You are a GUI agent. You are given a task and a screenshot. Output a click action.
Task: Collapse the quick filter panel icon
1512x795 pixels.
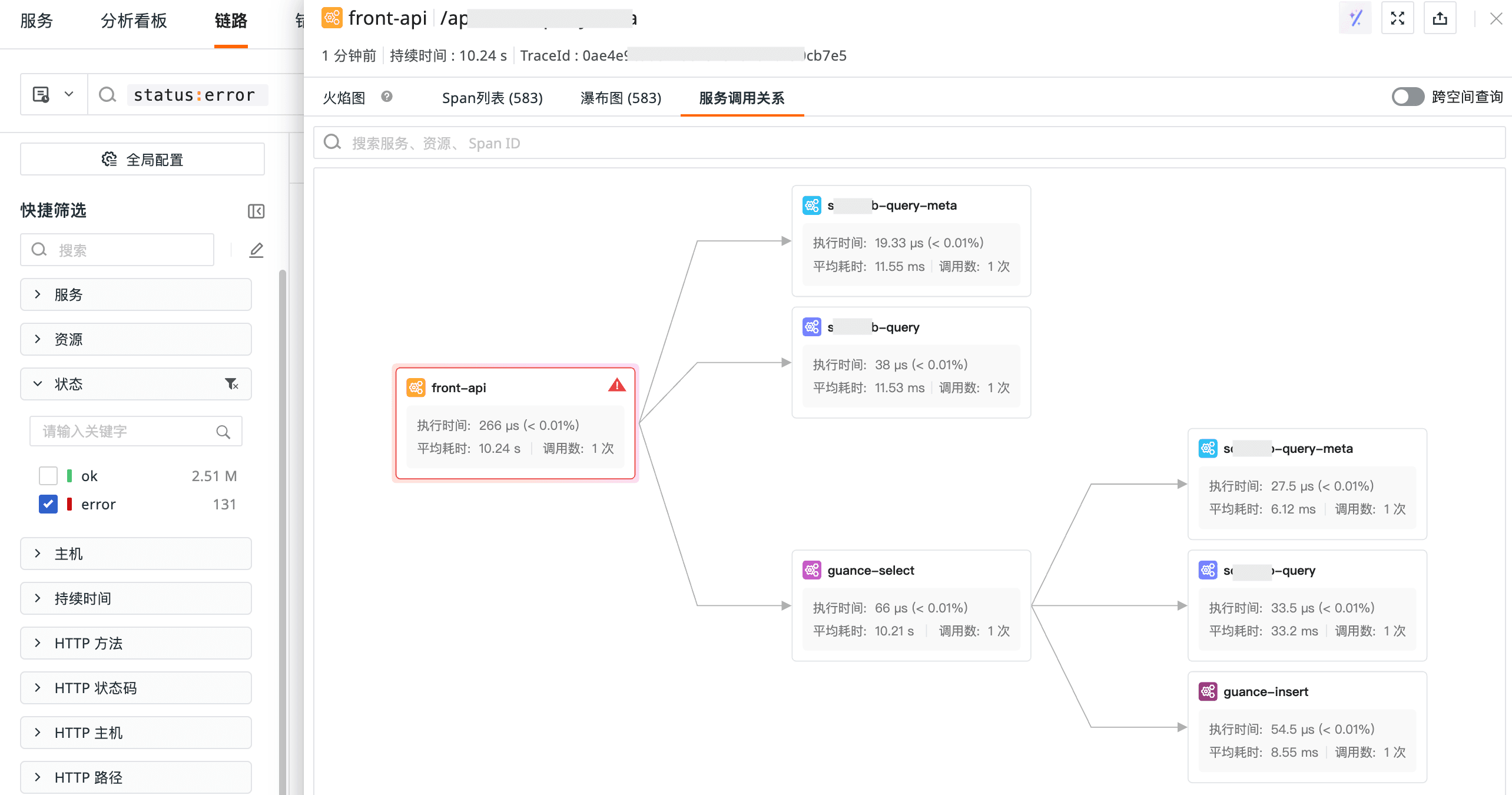point(256,211)
